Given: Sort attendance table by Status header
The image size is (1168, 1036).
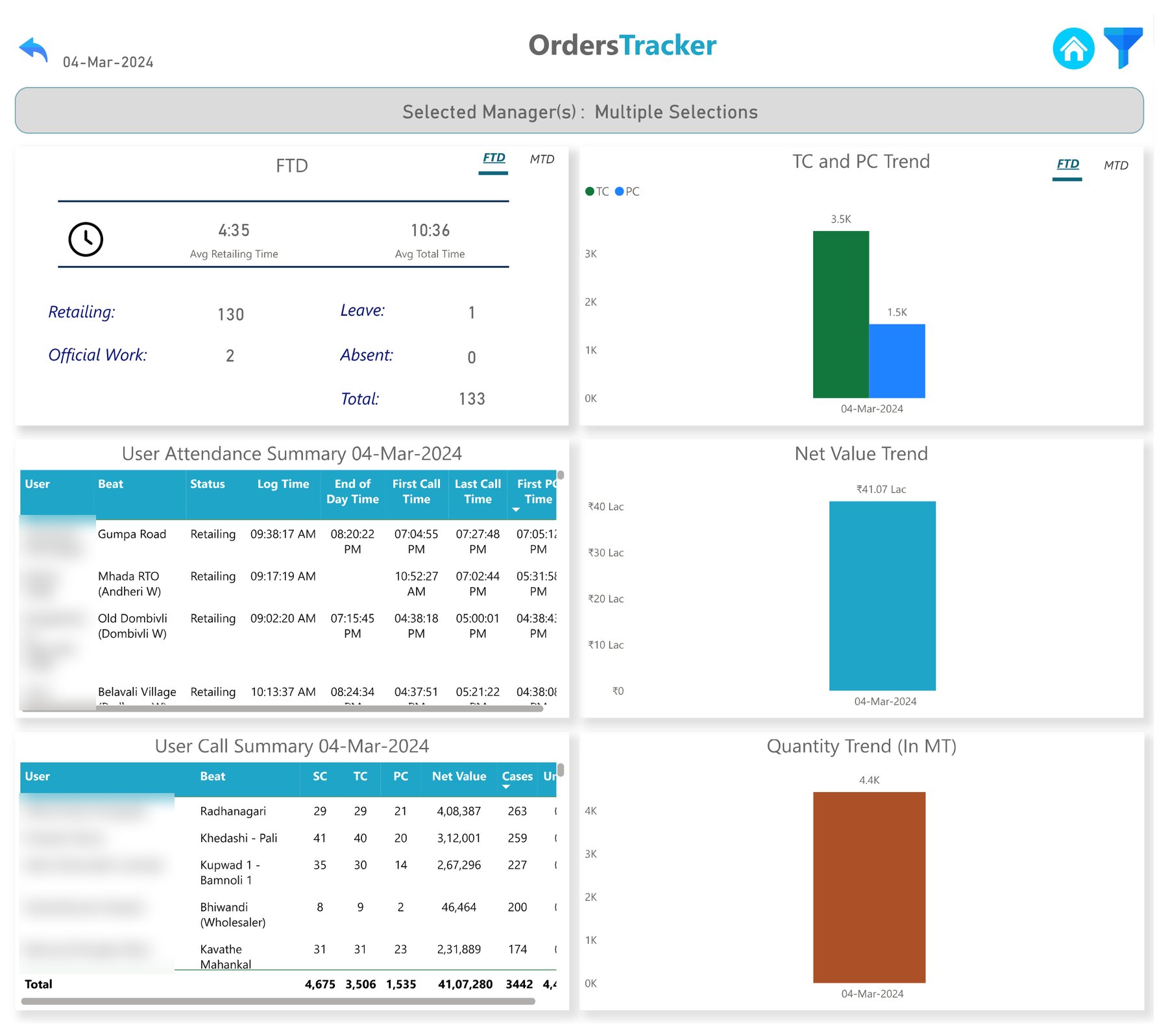Looking at the screenshot, I should tap(208, 485).
